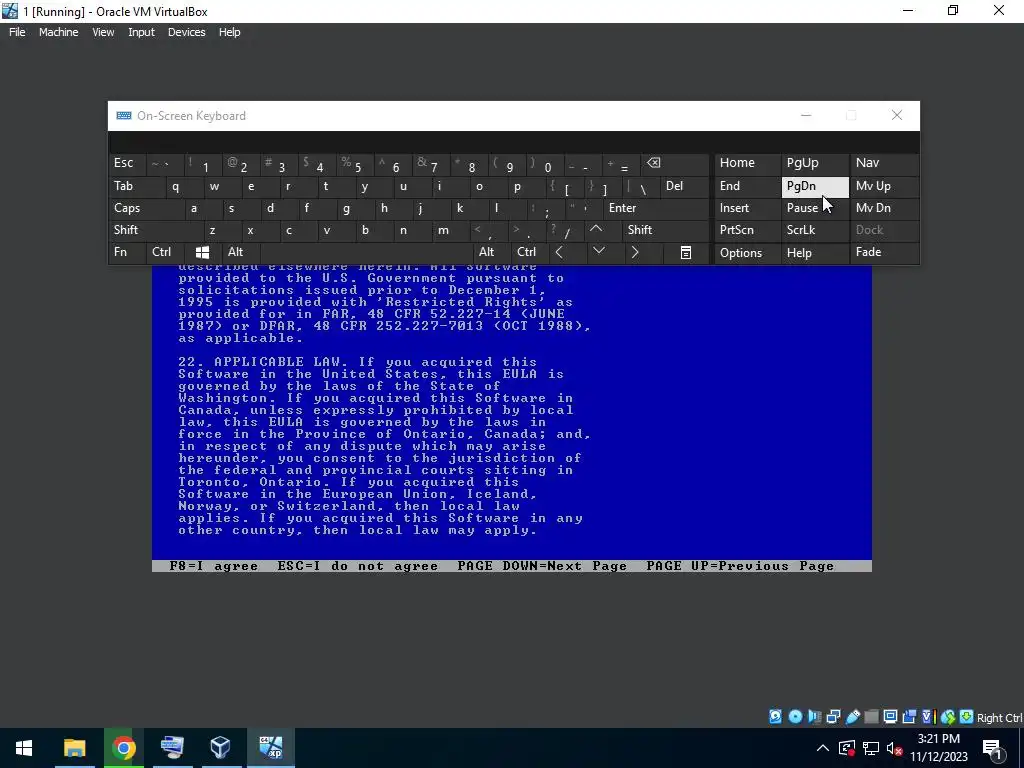The width and height of the screenshot is (1024, 768).
Task: Open the Windows Start menu
Action: pos(24,748)
